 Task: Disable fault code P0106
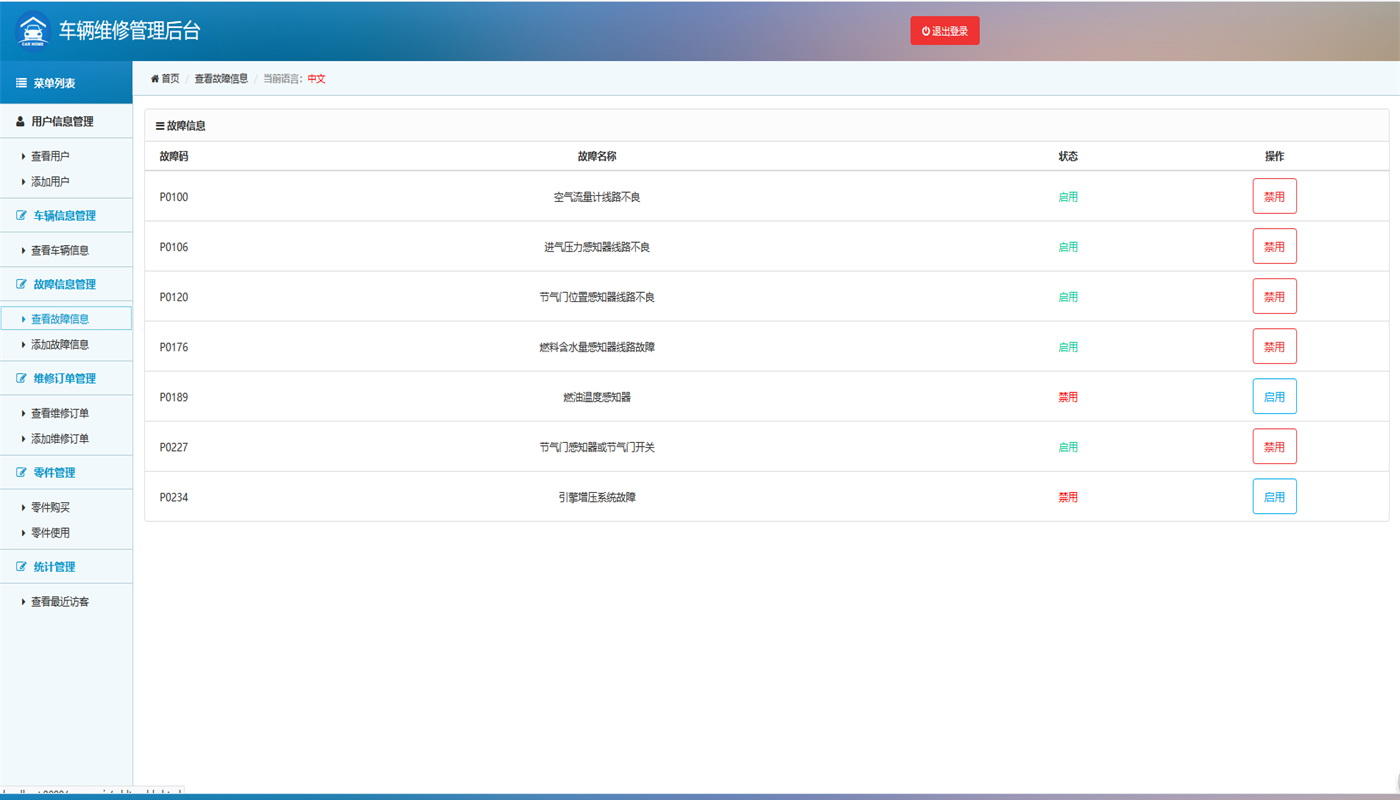coord(1274,246)
